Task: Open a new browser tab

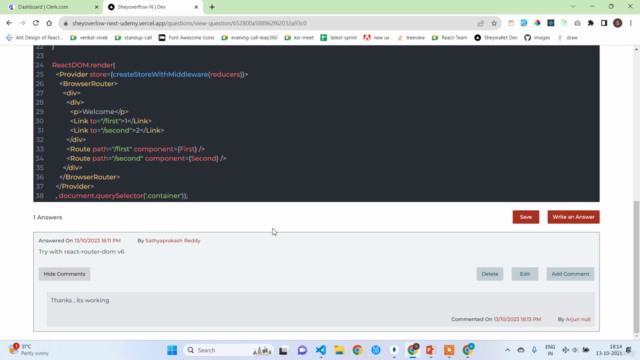Action: point(212,7)
